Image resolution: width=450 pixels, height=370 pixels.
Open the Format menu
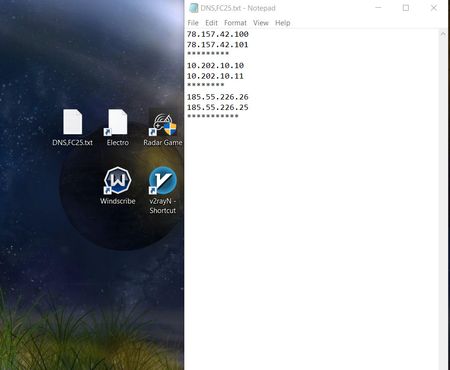tap(235, 23)
